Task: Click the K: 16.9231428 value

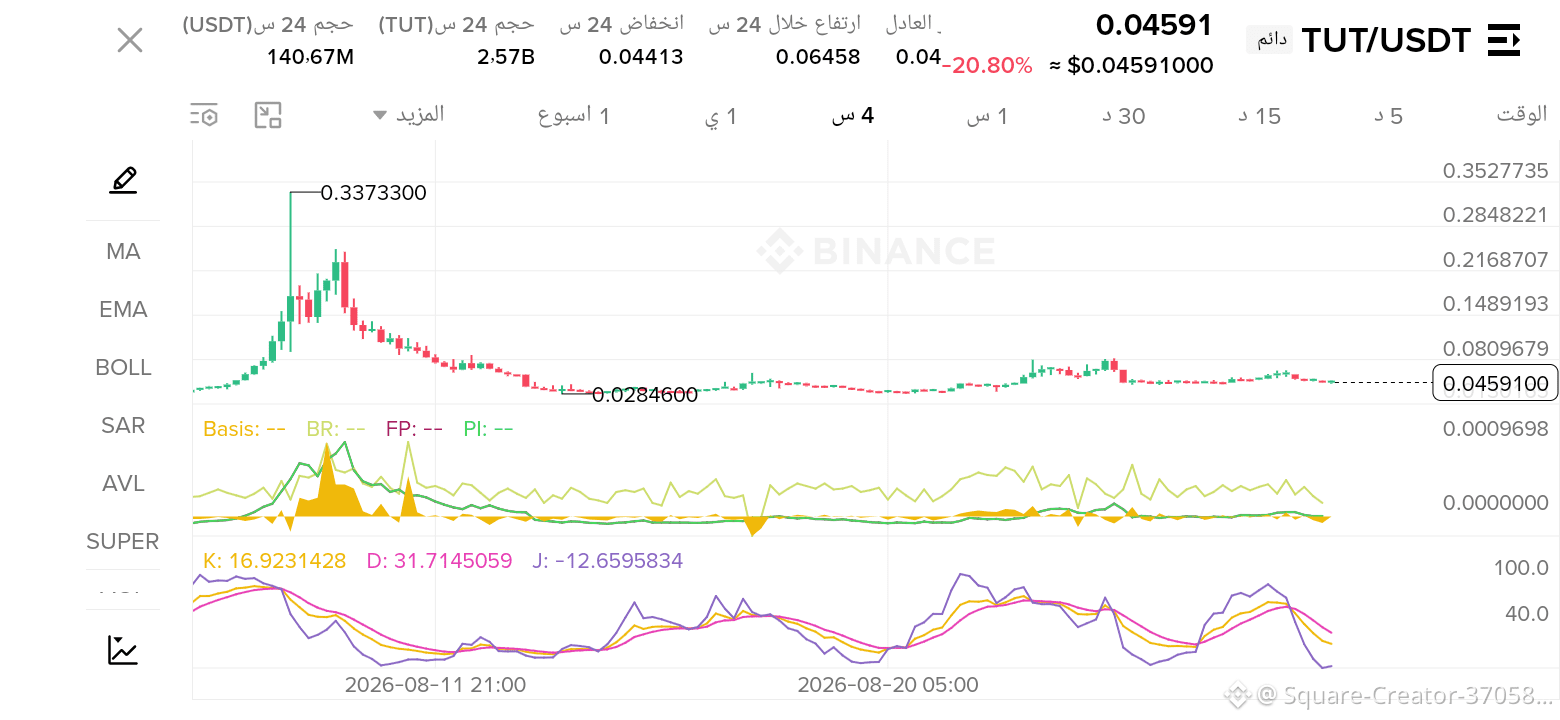Action: coord(274,561)
